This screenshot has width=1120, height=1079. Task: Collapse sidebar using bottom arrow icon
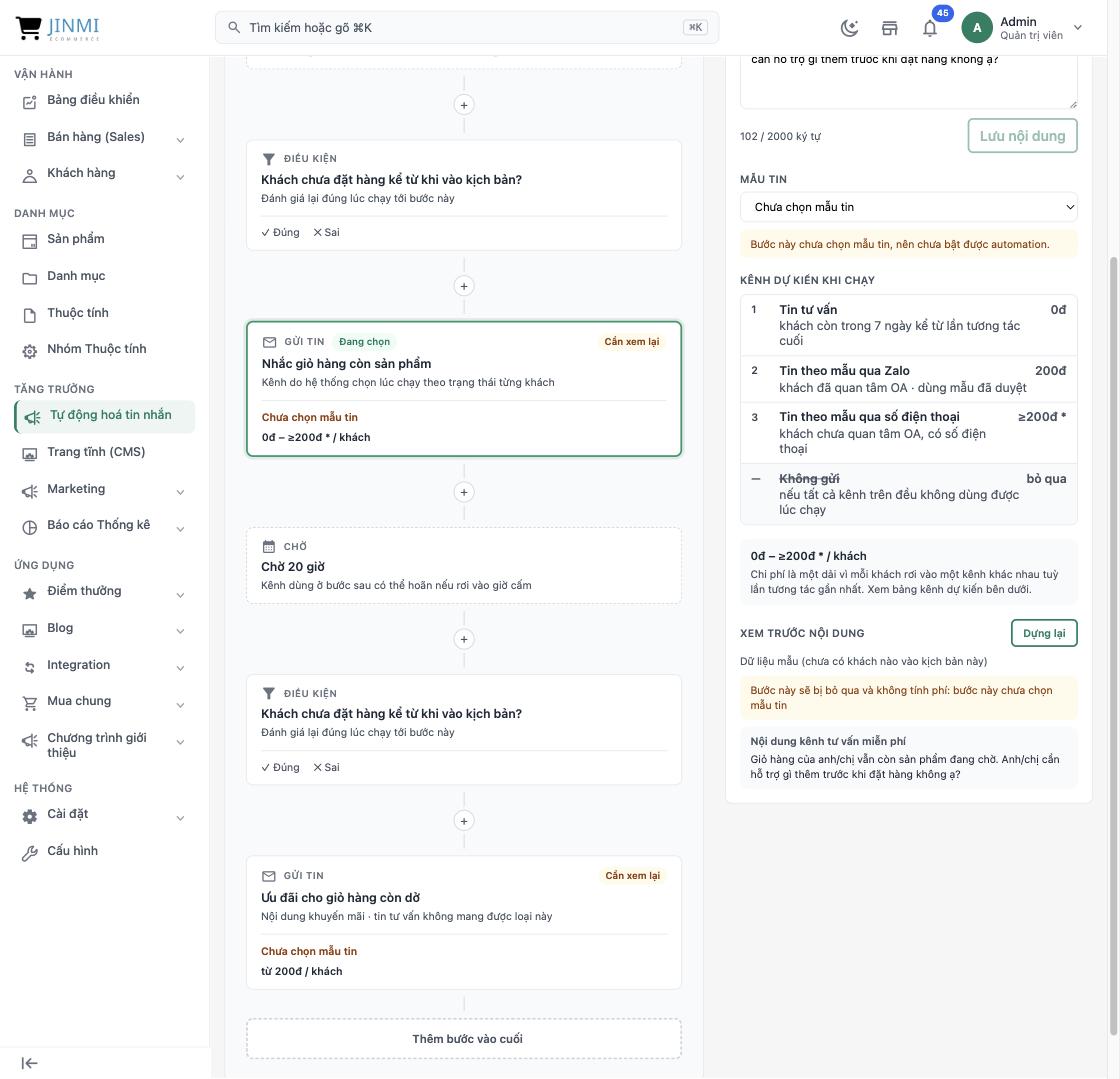tap(29, 1063)
